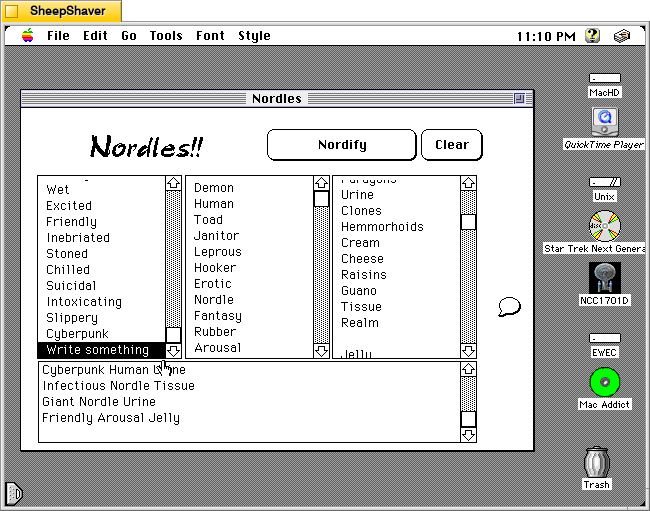Click the Control Strip tab icon

tap(14, 494)
